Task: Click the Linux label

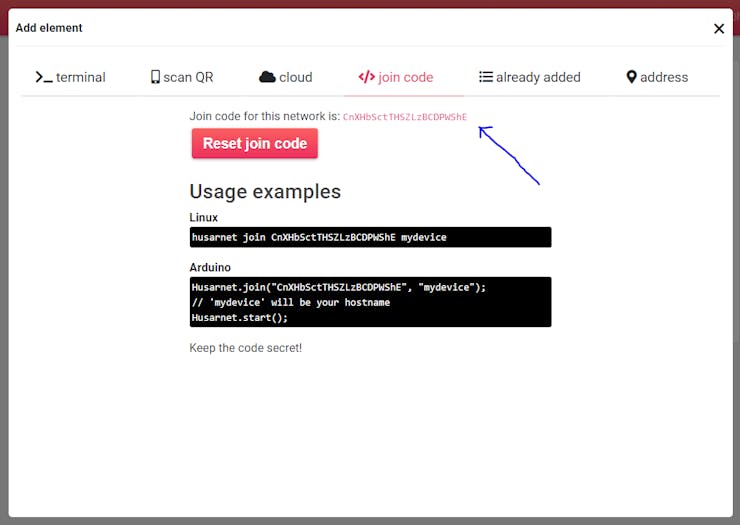Action: point(203,217)
